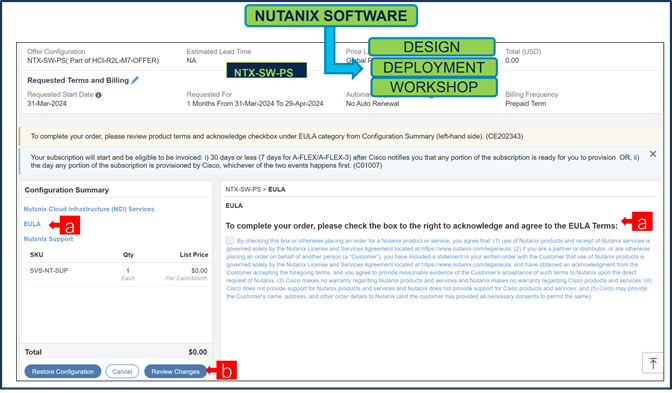Screen dimensions: 672x393
Task: Click the $0.00 list price for SVS-NT-SUP
Action: coord(199,271)
